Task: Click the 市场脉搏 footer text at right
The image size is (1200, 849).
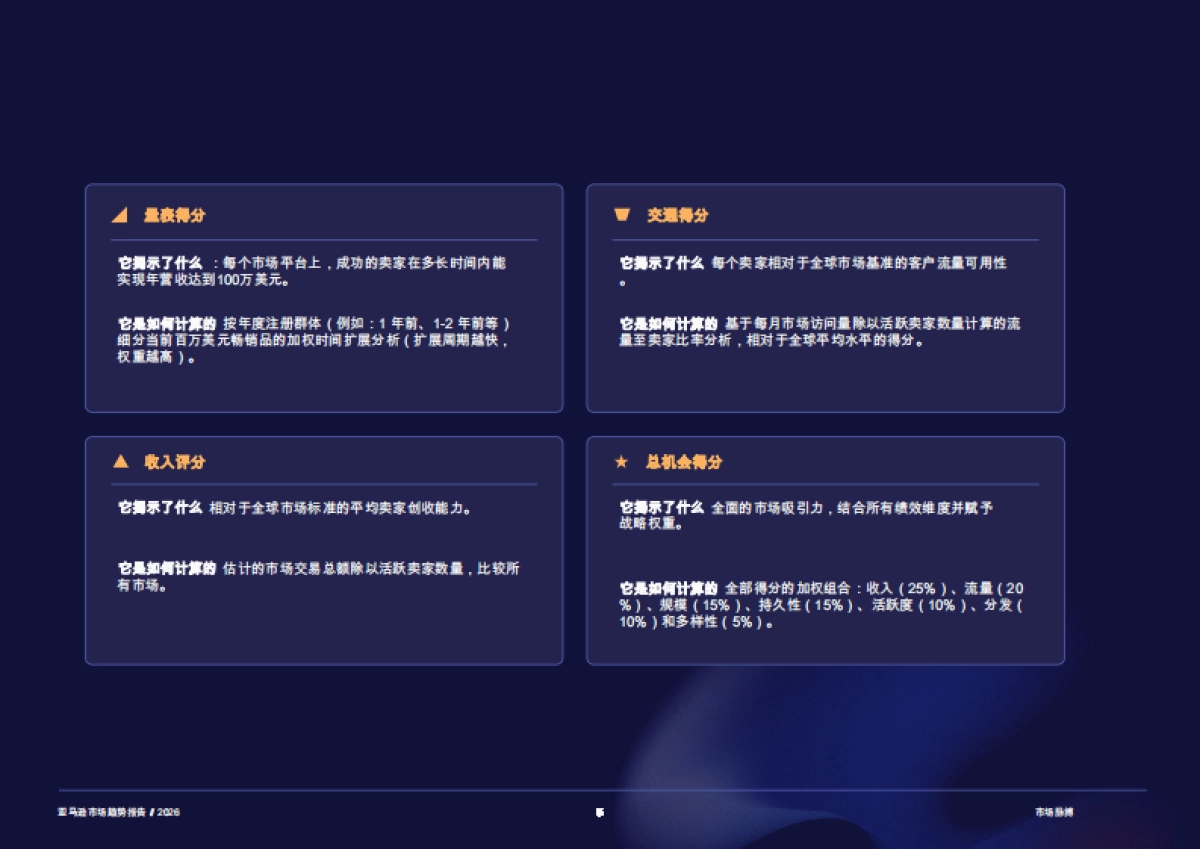Action: (1054, 813)
